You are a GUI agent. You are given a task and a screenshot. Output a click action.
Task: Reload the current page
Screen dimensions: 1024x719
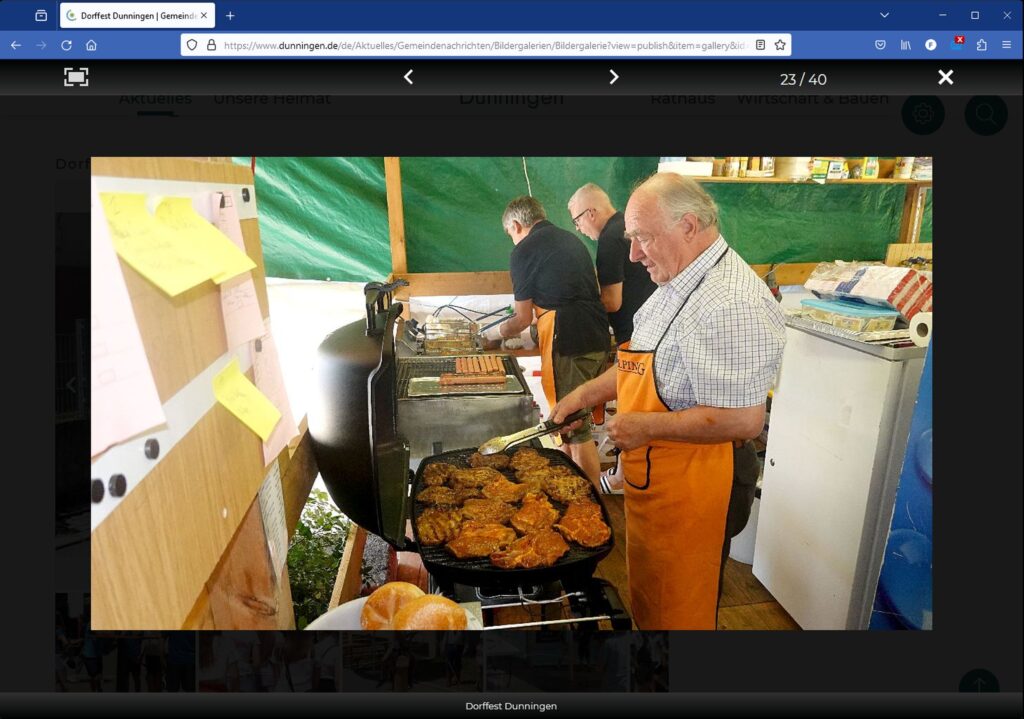(x=66, y=45)
